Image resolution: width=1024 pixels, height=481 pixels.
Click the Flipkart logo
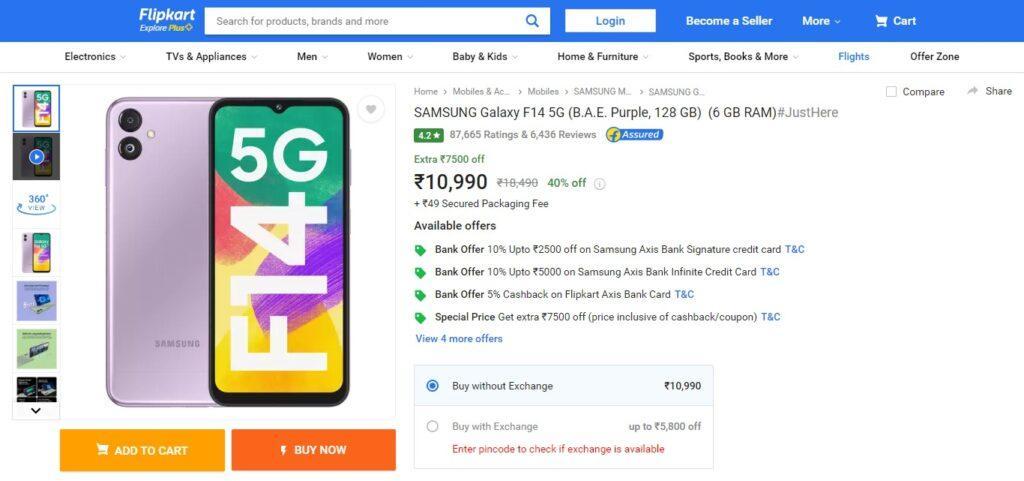point(167,20)
